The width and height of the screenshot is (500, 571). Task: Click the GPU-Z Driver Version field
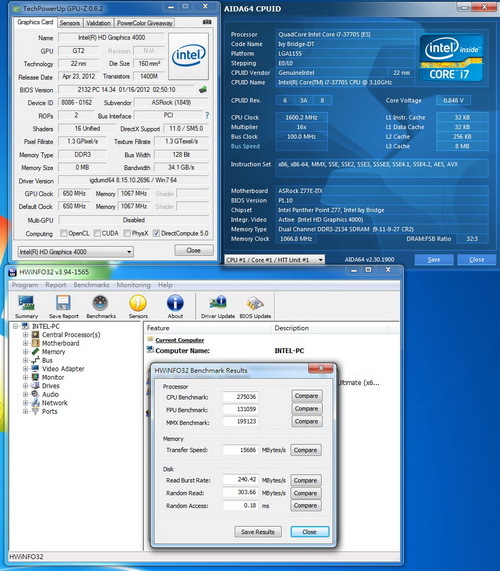point(134,180)
